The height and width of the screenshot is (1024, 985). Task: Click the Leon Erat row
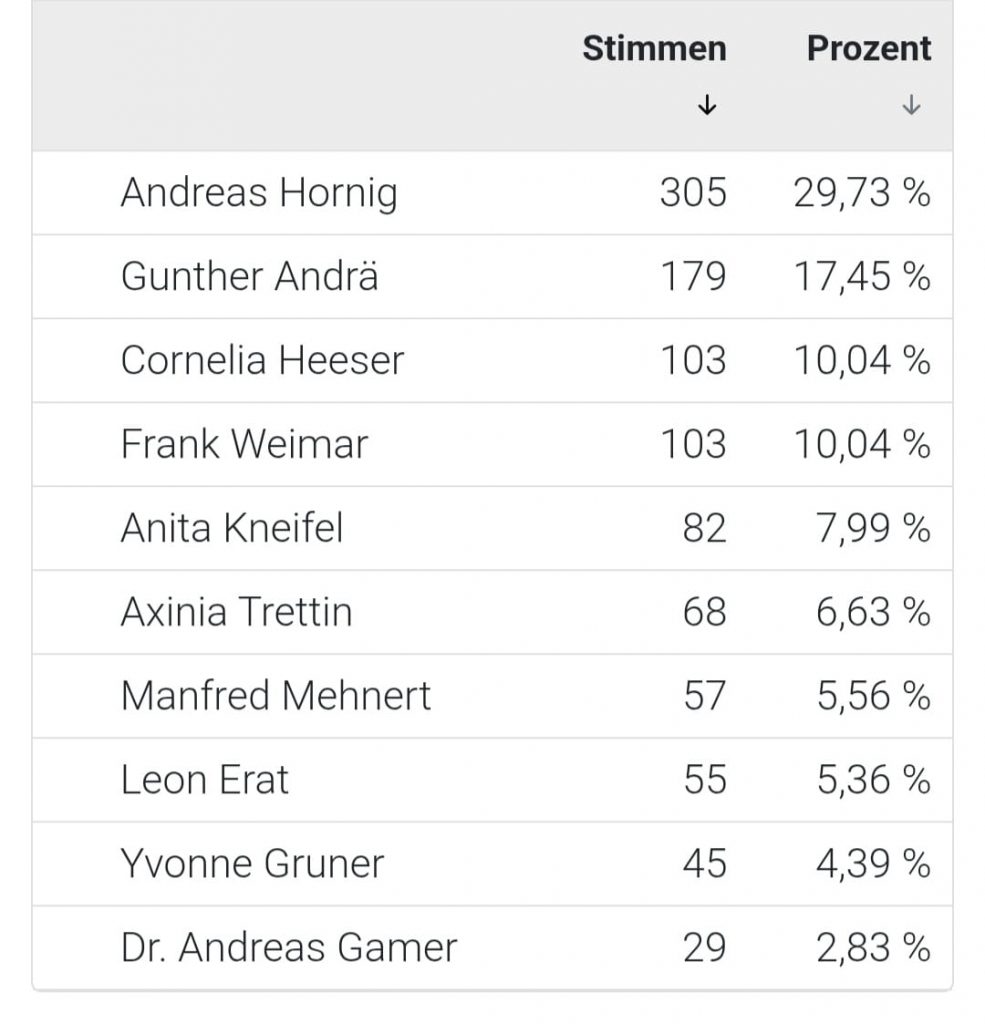(x=205, y=780)
